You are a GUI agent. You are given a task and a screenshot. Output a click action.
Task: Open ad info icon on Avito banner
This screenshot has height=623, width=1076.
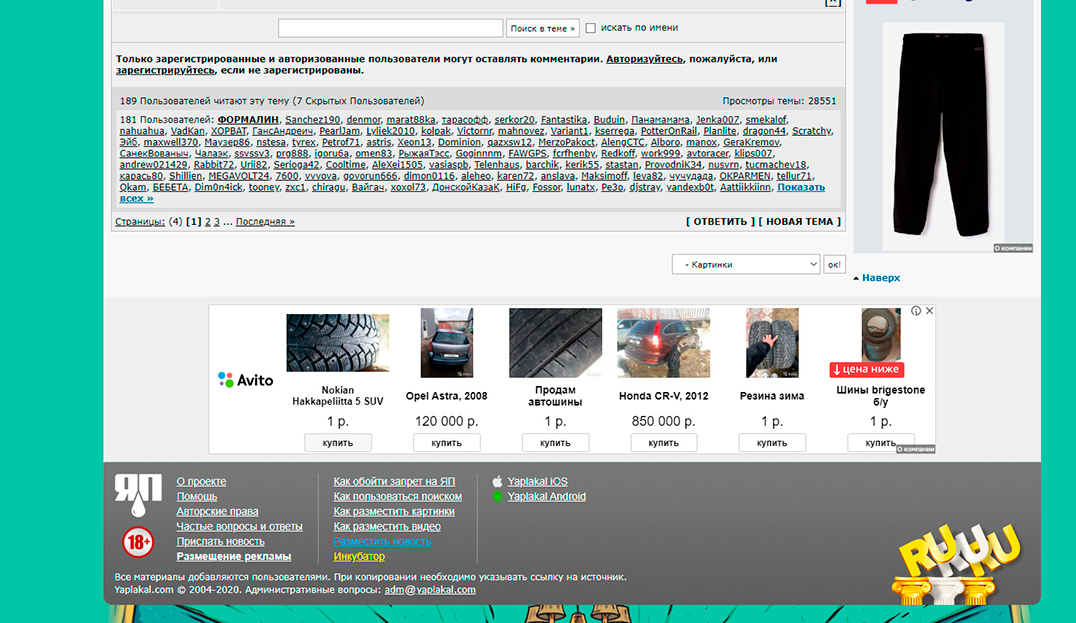[x=915, y=311]
